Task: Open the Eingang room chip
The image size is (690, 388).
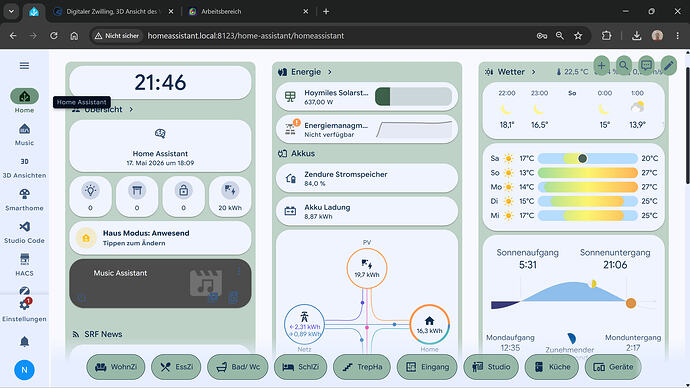Action: point(427,367)
